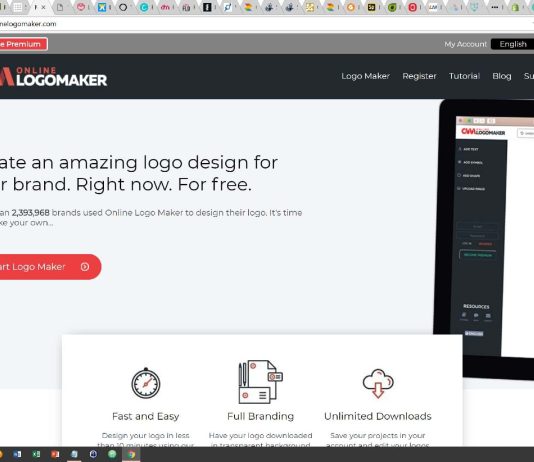Open PowerPoint from the taskbar
This screenshot has height=462, width=534.
pos(55,455)
